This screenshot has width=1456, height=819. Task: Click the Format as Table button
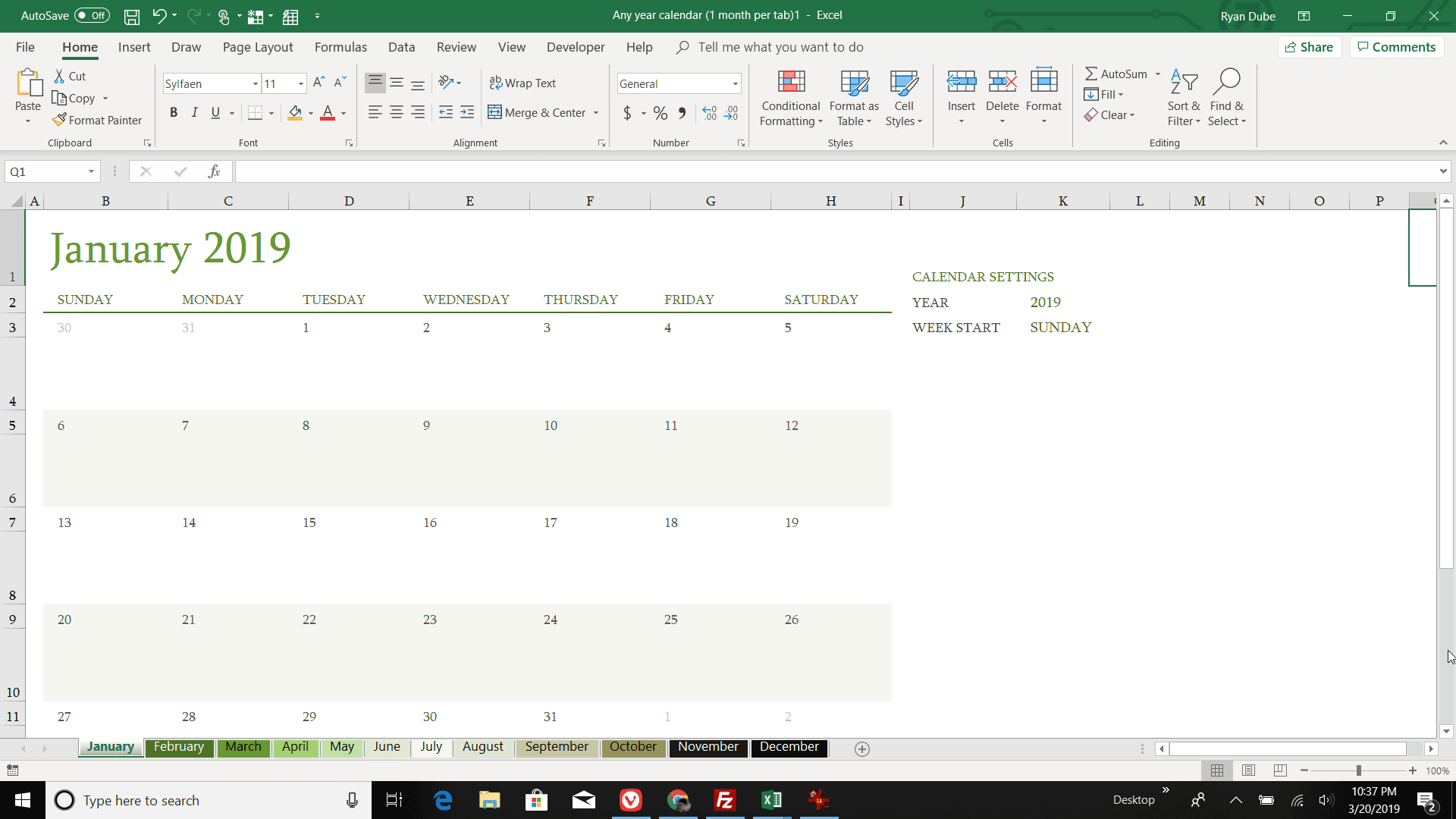[853, 97]
